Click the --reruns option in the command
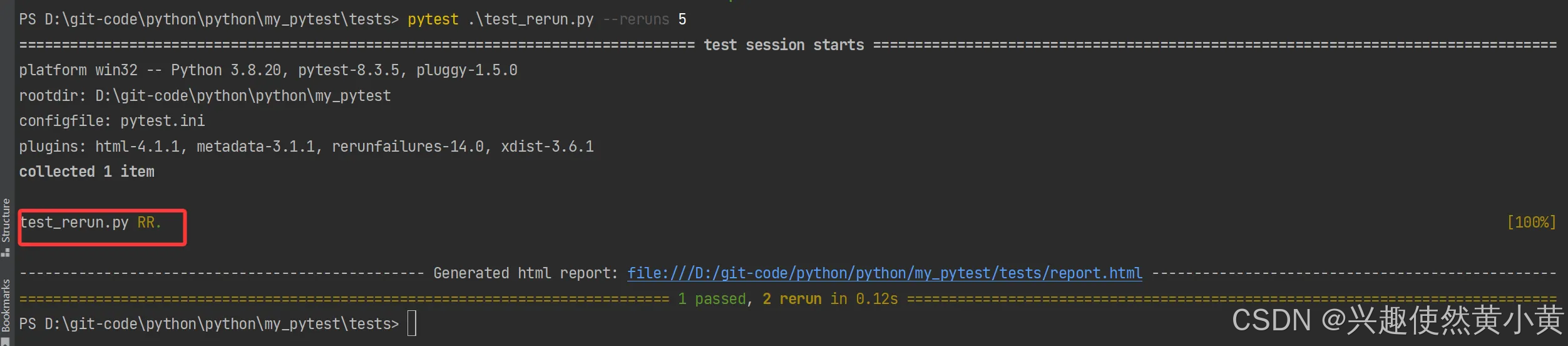 (x=636, y=19)
